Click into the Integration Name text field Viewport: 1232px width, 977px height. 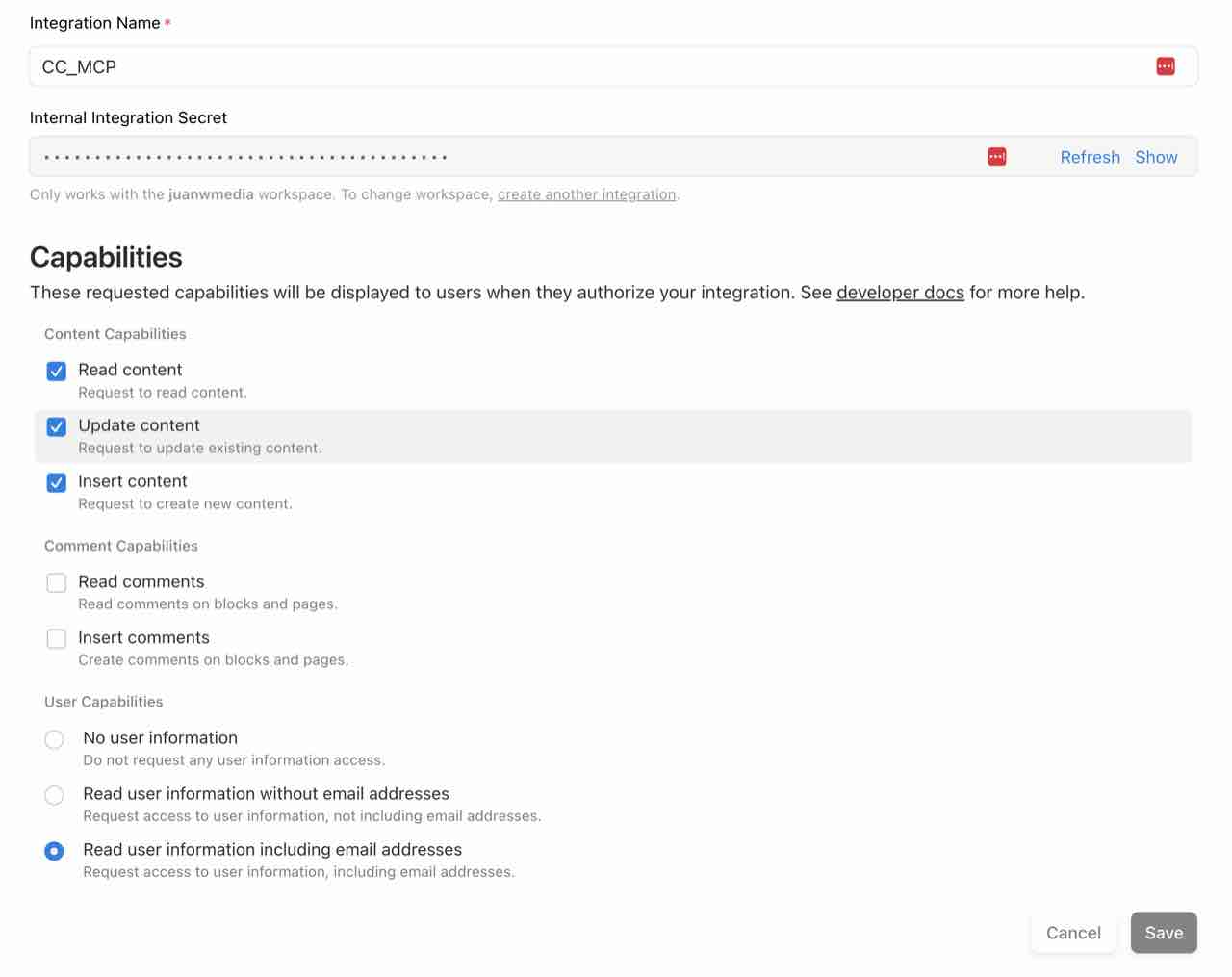click(x=577, y=66)
